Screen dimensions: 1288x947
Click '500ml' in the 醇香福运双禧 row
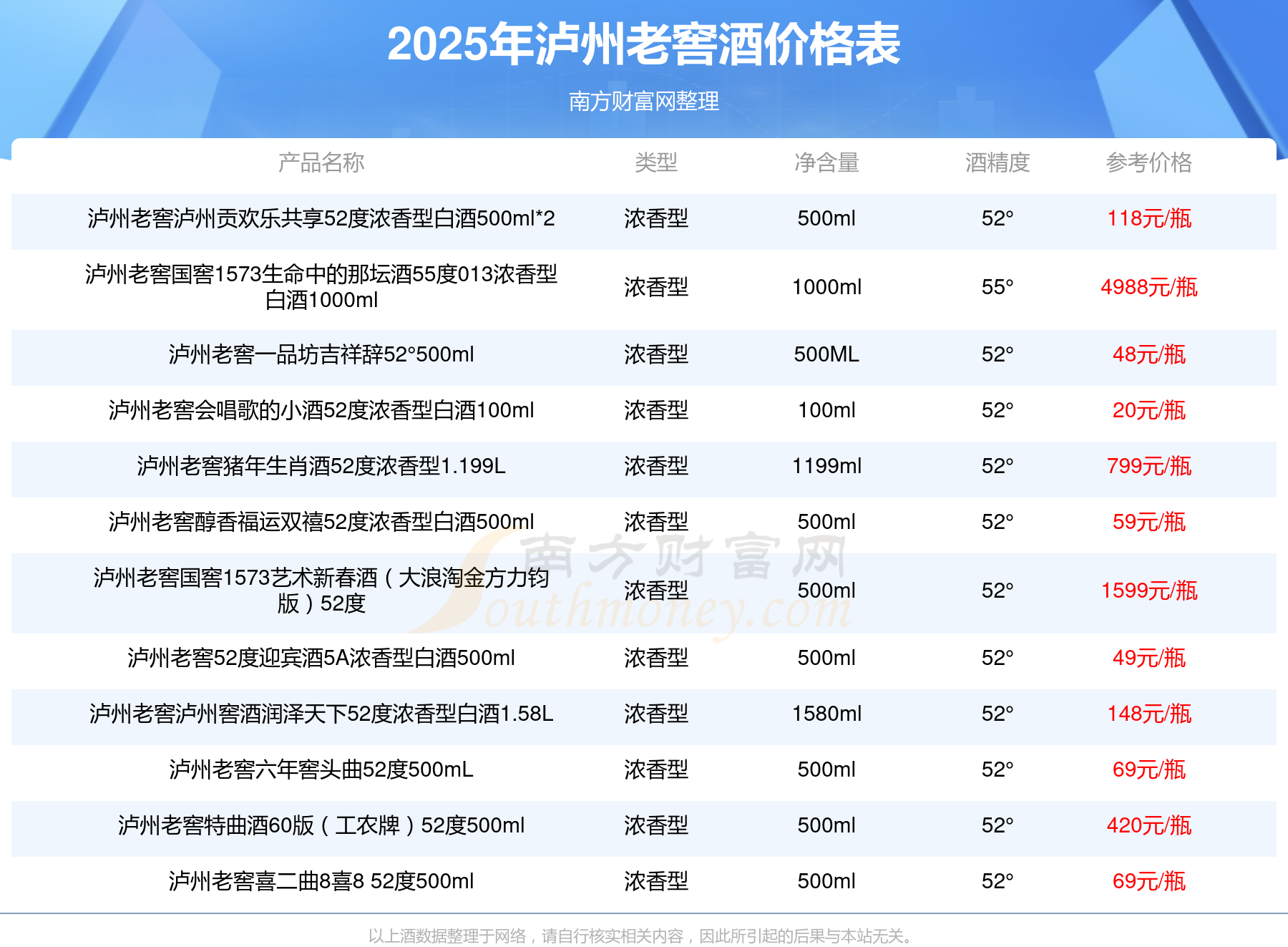coord(826,522)
